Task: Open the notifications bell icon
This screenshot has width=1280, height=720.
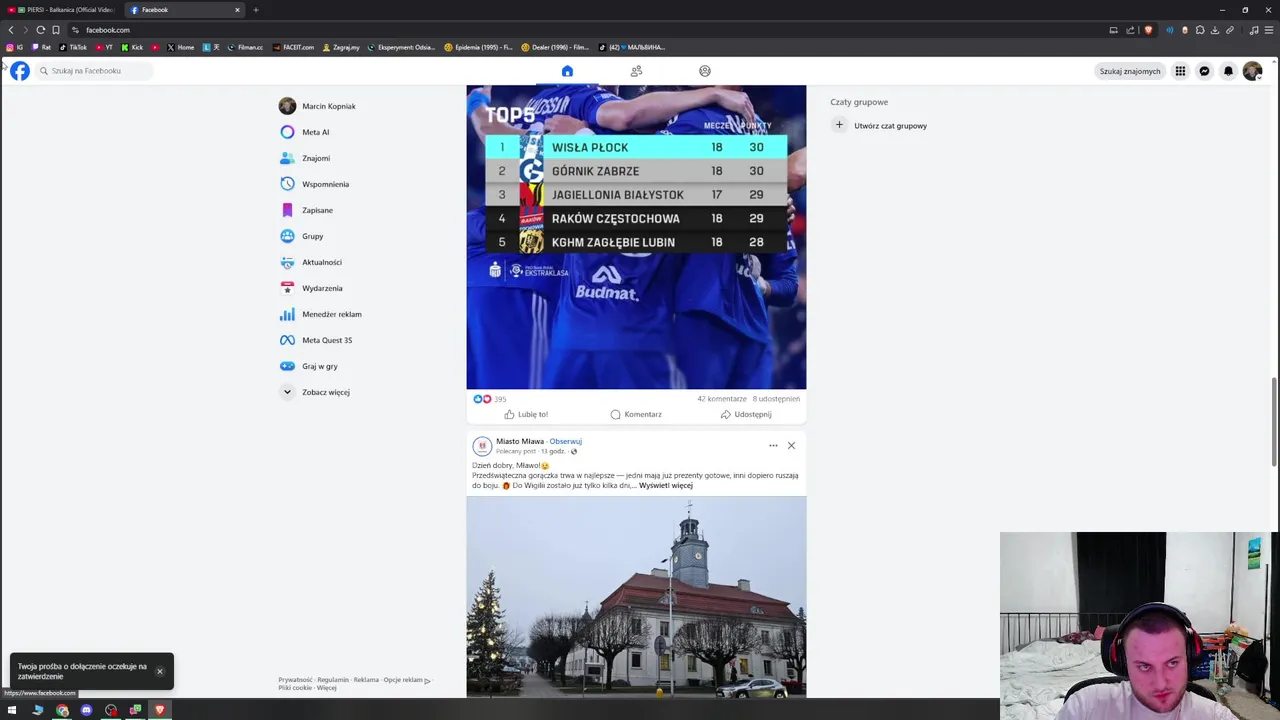Action: click(x=1228, y=71)
